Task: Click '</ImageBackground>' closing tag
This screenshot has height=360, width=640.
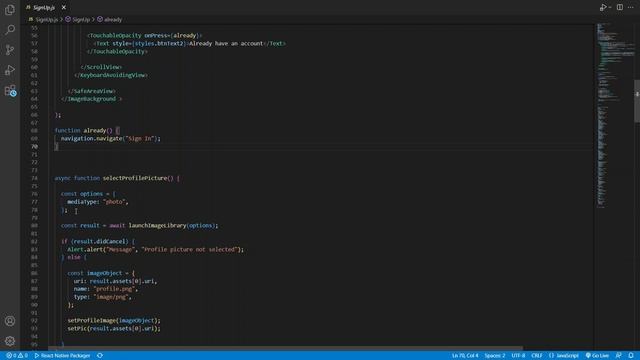Action: click(91, 99)
